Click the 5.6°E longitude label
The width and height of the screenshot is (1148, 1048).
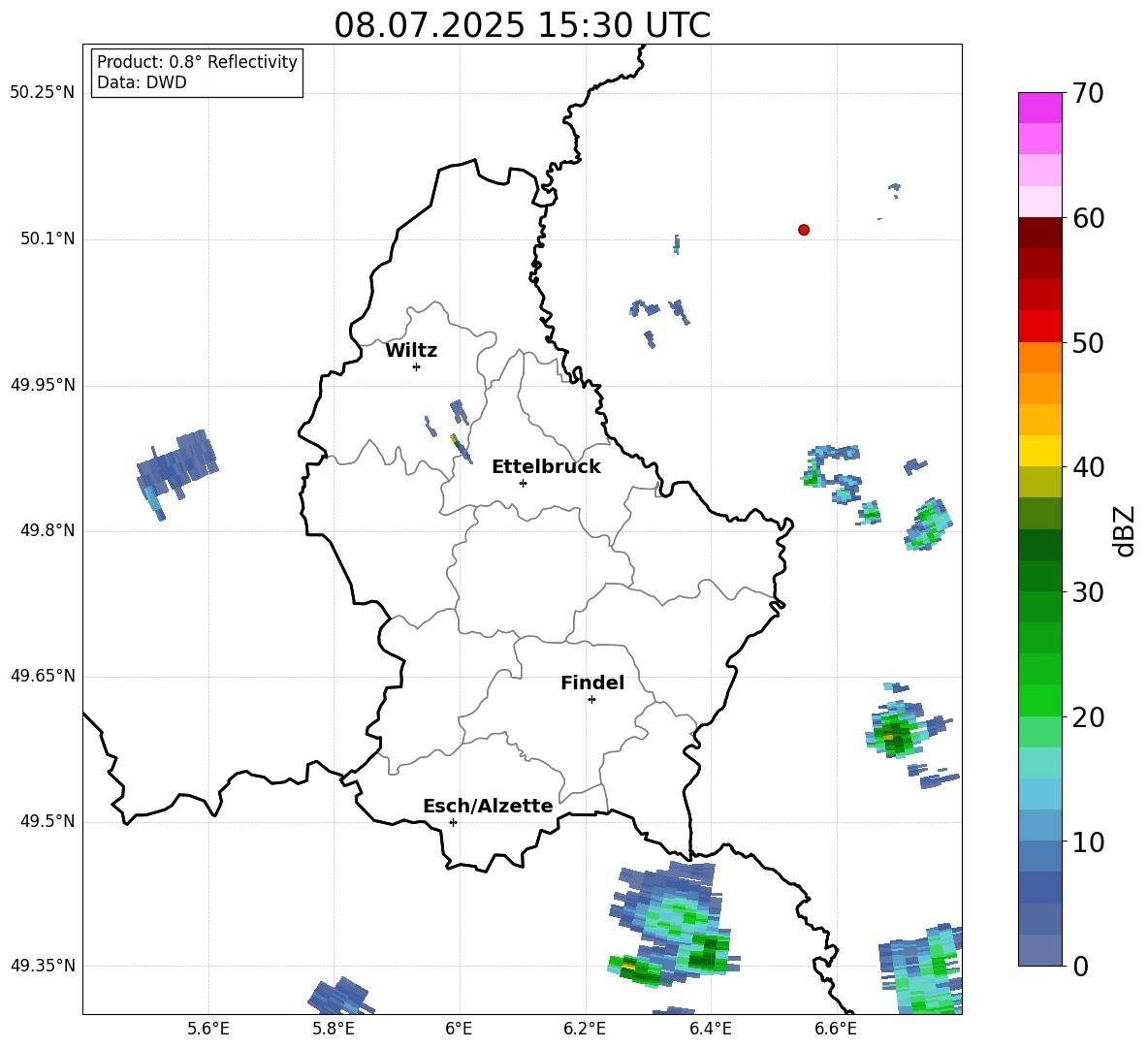click(208, 1029)
